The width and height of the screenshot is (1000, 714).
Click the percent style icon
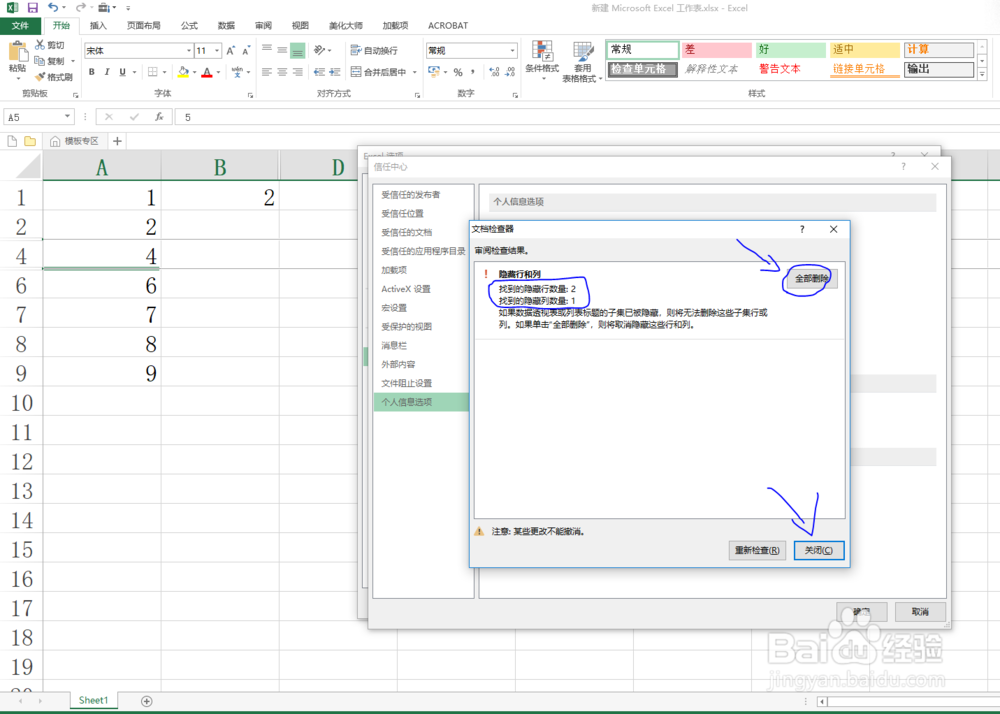point(458,72)
